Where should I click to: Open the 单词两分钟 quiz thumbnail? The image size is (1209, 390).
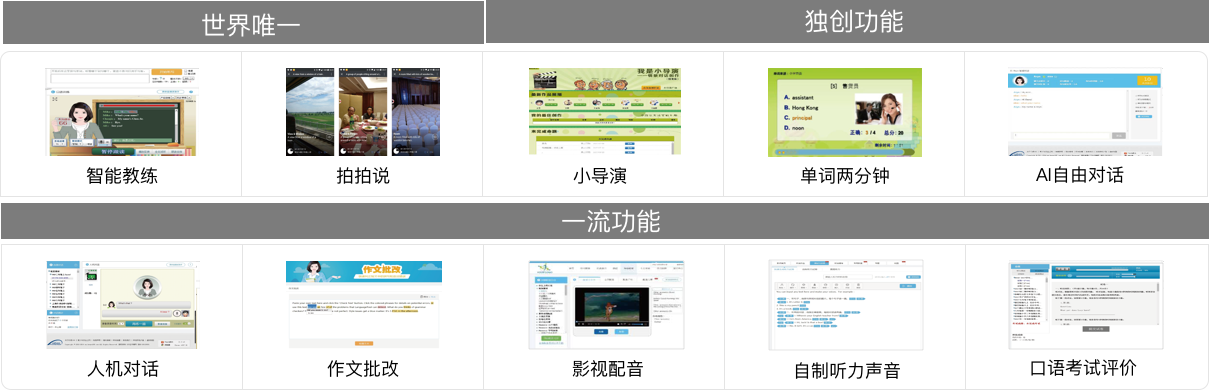[845, 112]
